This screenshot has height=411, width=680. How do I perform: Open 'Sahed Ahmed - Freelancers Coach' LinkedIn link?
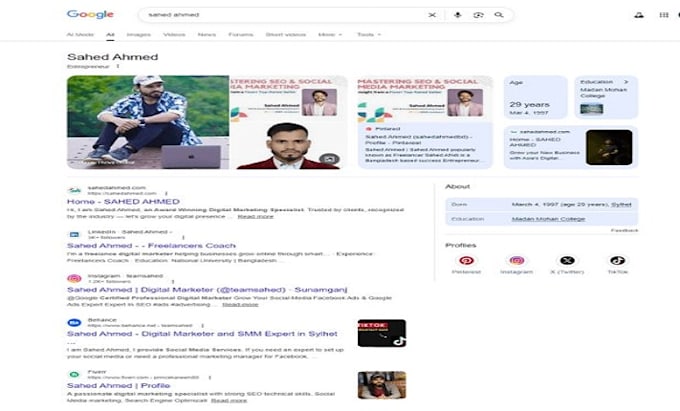[x=151, y=245]
